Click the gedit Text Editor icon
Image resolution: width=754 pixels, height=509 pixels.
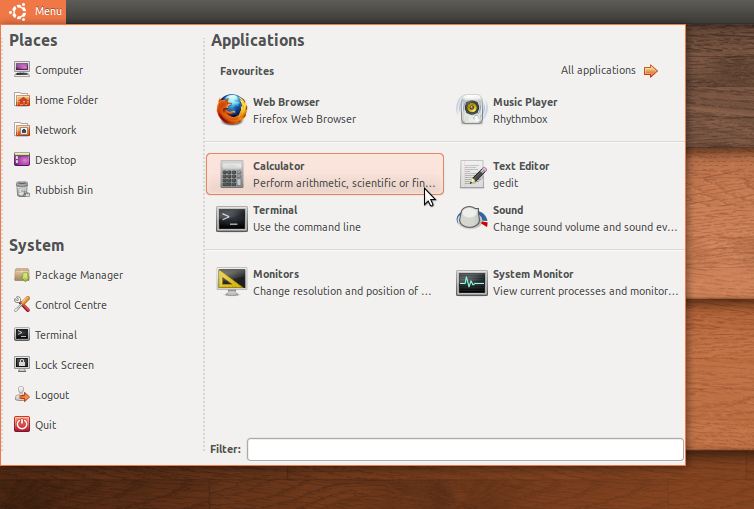[472, 174]
